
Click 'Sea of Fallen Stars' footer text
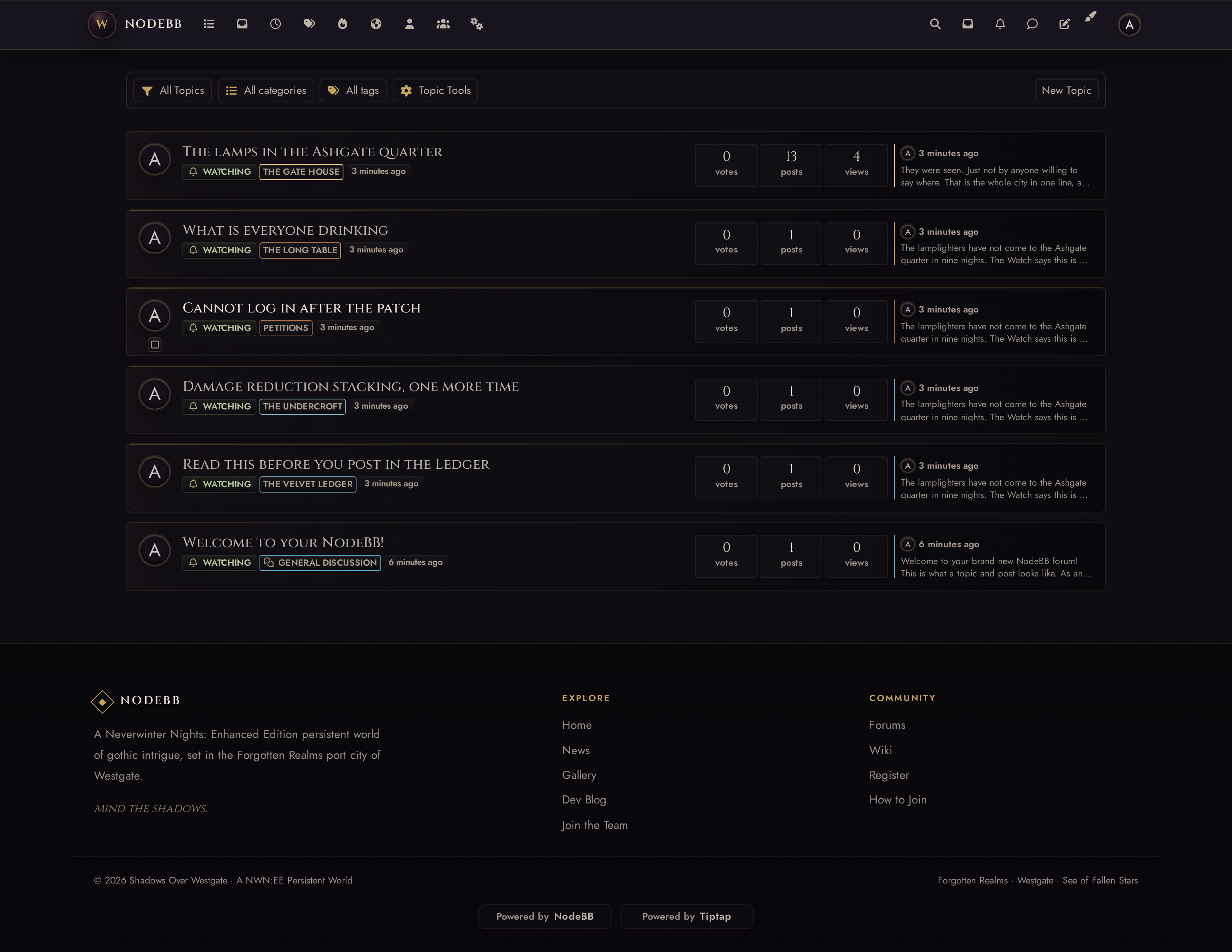click(x=1100, y=880)
